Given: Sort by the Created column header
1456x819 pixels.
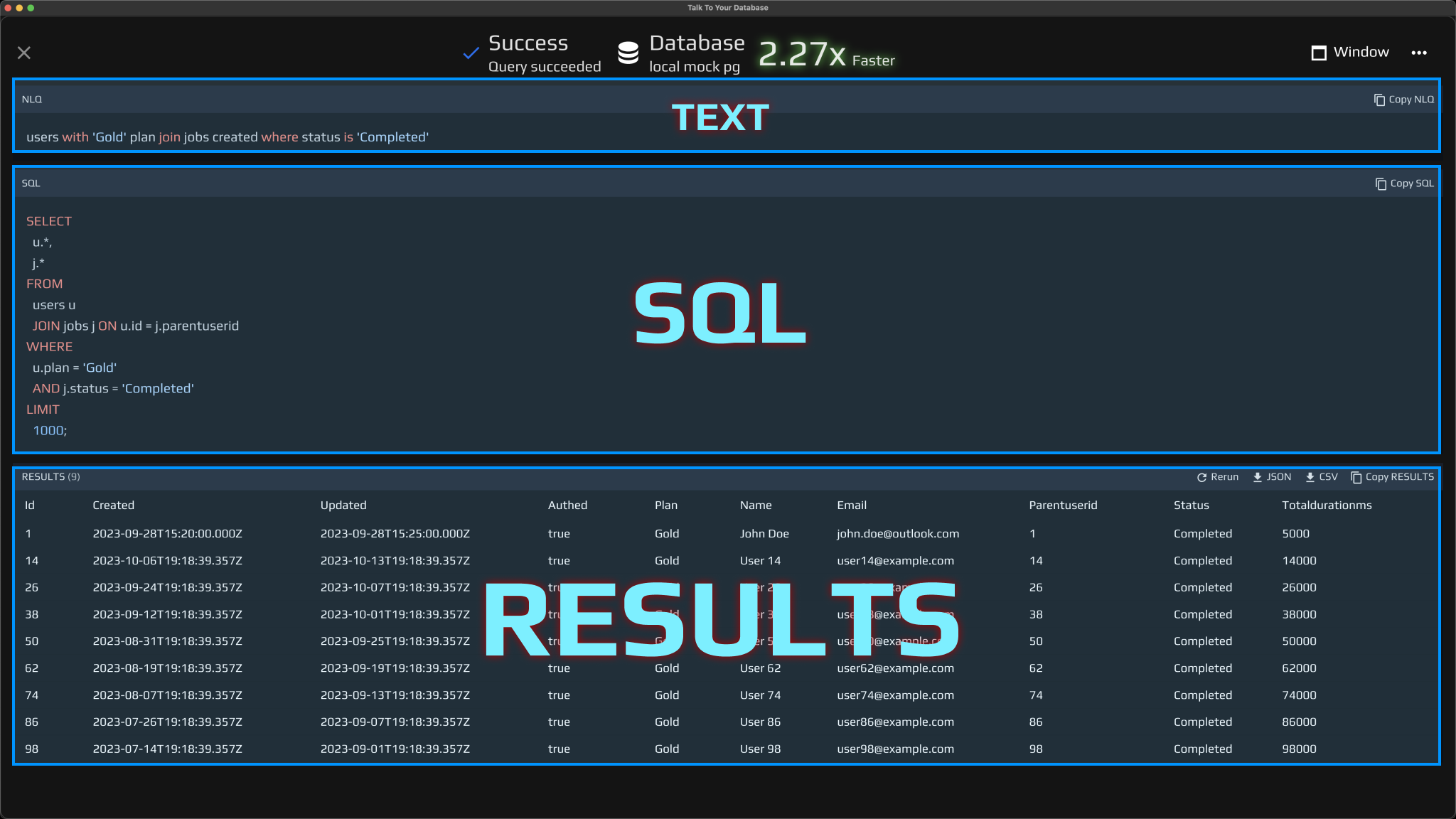Looking at the screenshot, I should [x=113, y=505].
